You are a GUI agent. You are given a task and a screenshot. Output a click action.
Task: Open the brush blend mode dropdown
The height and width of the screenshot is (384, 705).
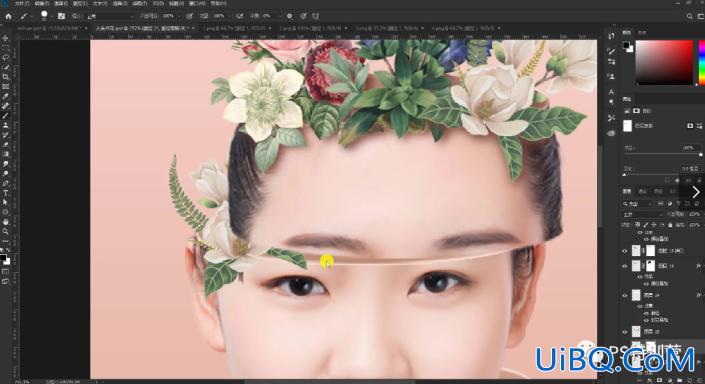110,16
